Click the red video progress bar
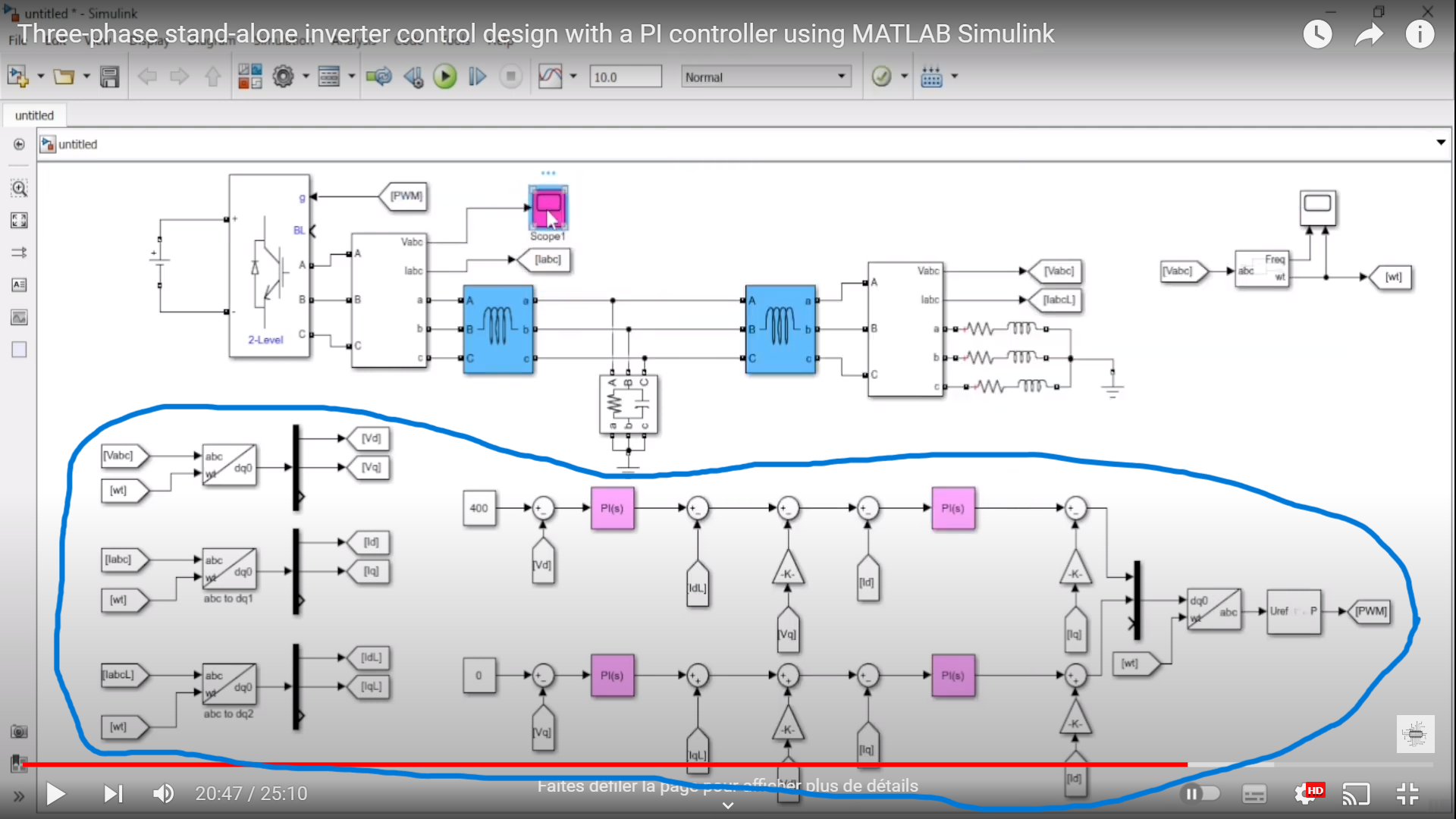This screenshot has height=819, width=1456. click(x=607, y=764)
